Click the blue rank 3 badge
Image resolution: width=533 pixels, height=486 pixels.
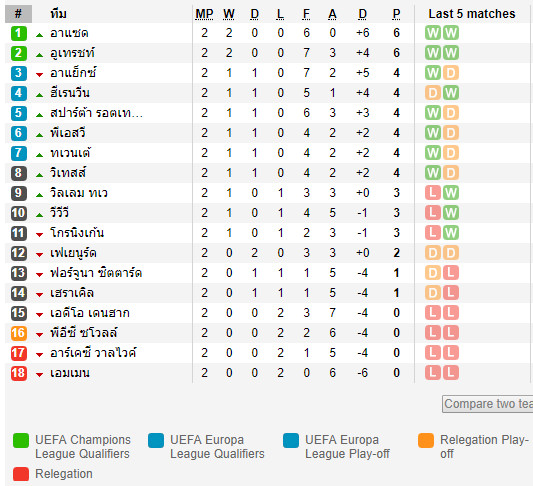click(19, 73)
